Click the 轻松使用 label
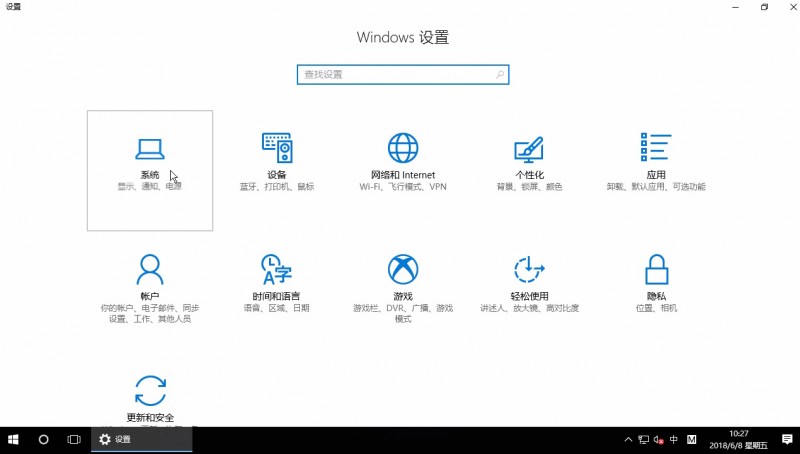This screenshot has width=800, height=454. click(529, 296)
